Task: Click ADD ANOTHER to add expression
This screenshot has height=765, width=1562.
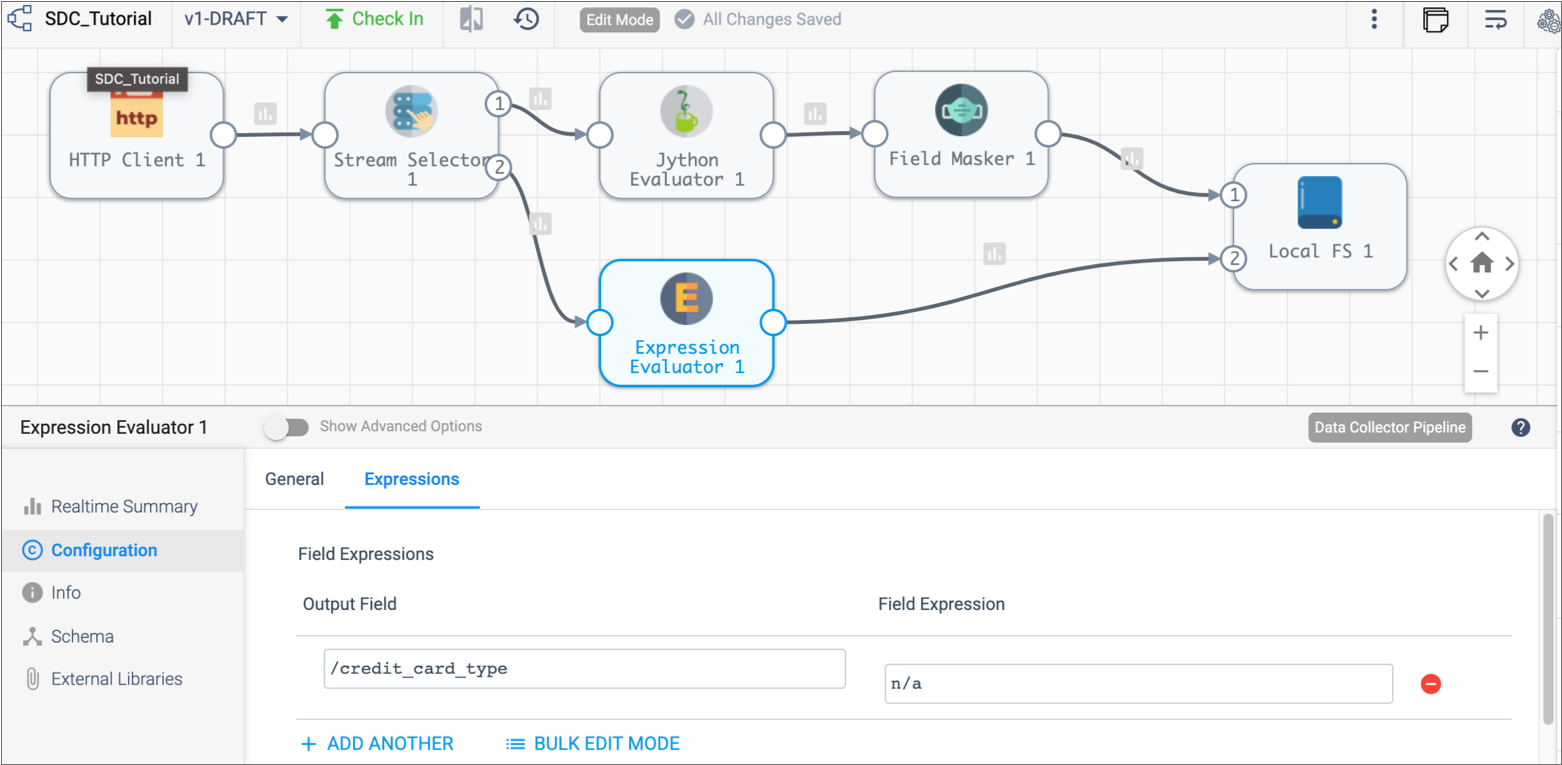Action: 378,744
